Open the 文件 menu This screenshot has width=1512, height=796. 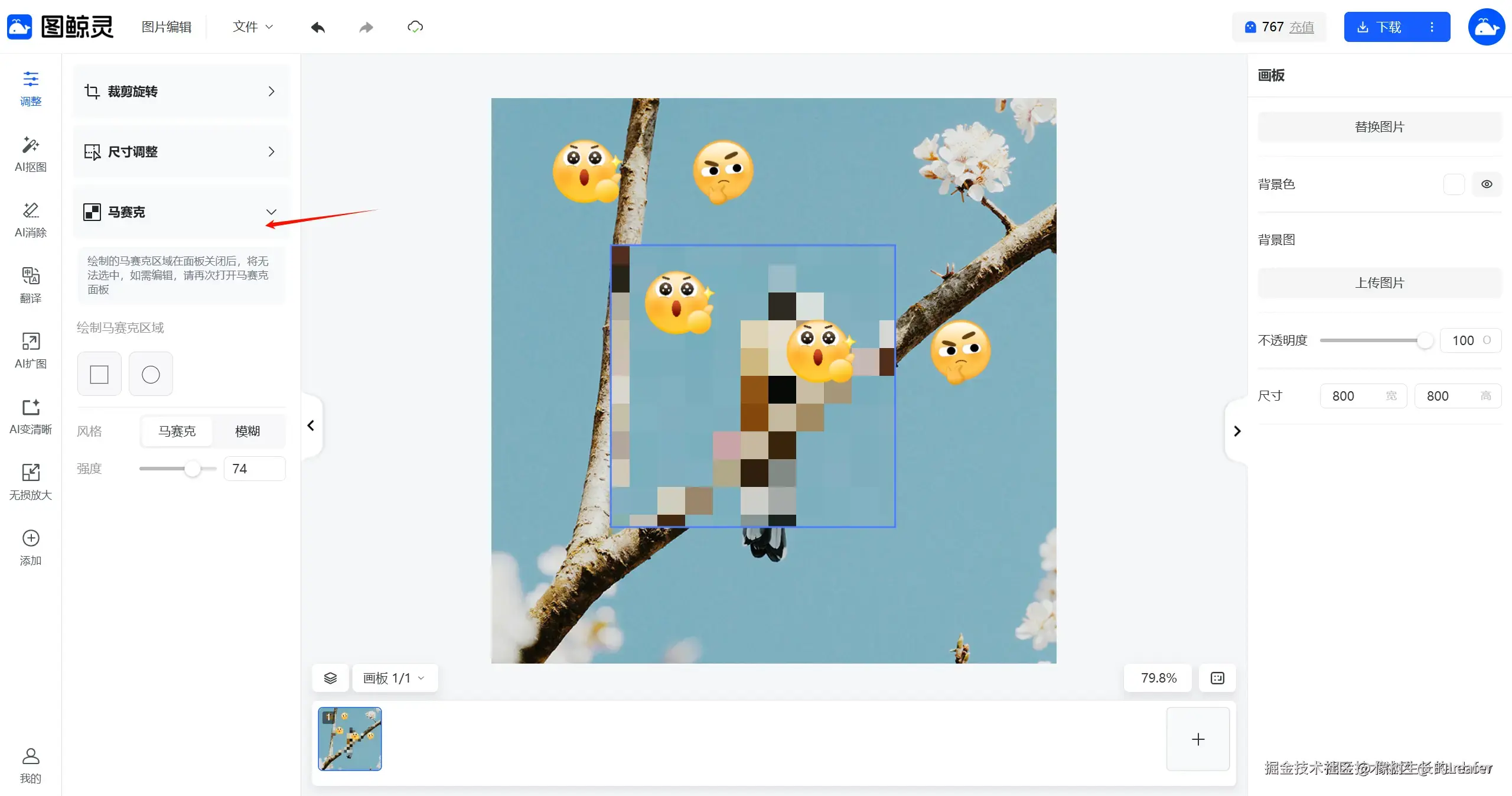click(252, 27)
